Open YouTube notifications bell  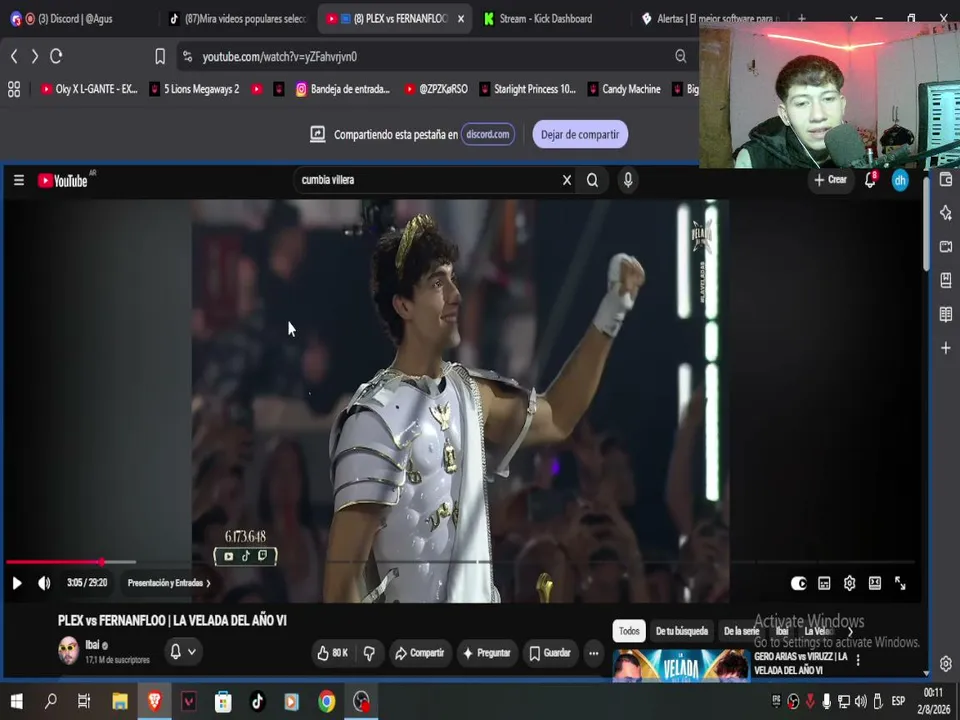tap(870, 180)
